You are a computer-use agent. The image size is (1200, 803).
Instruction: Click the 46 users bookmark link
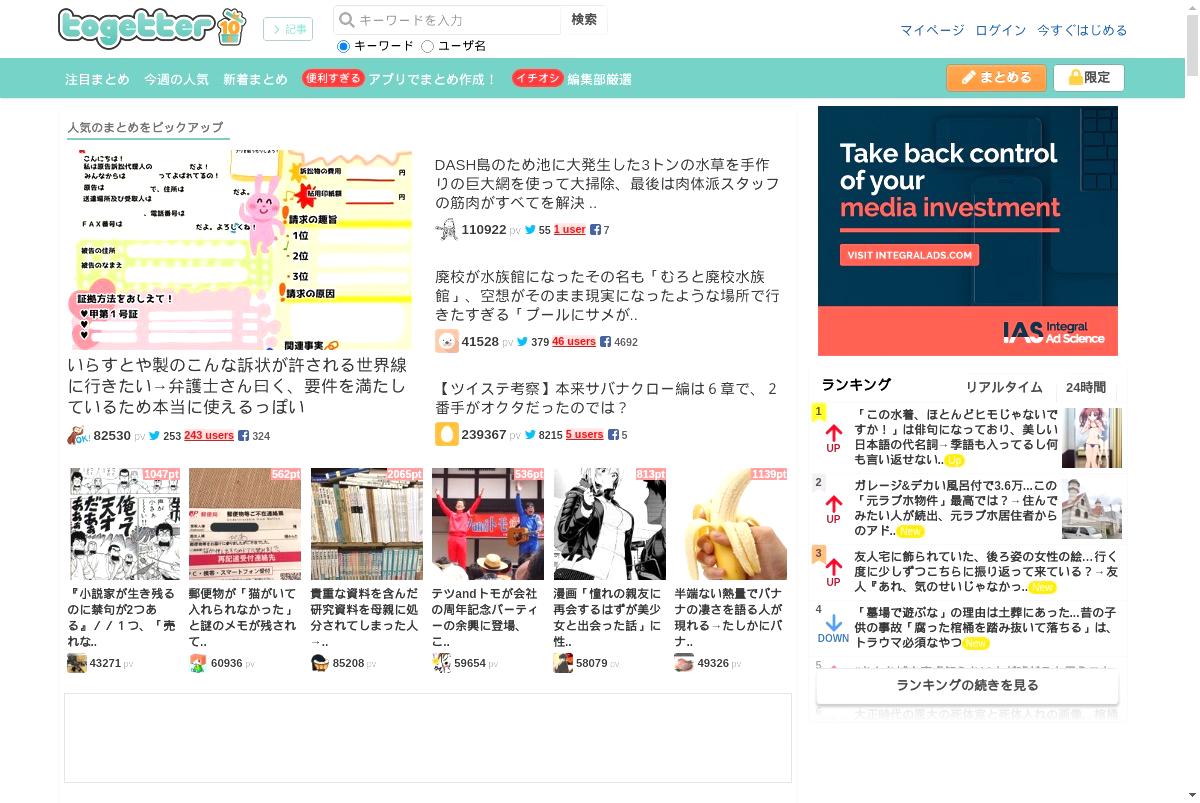574,342
